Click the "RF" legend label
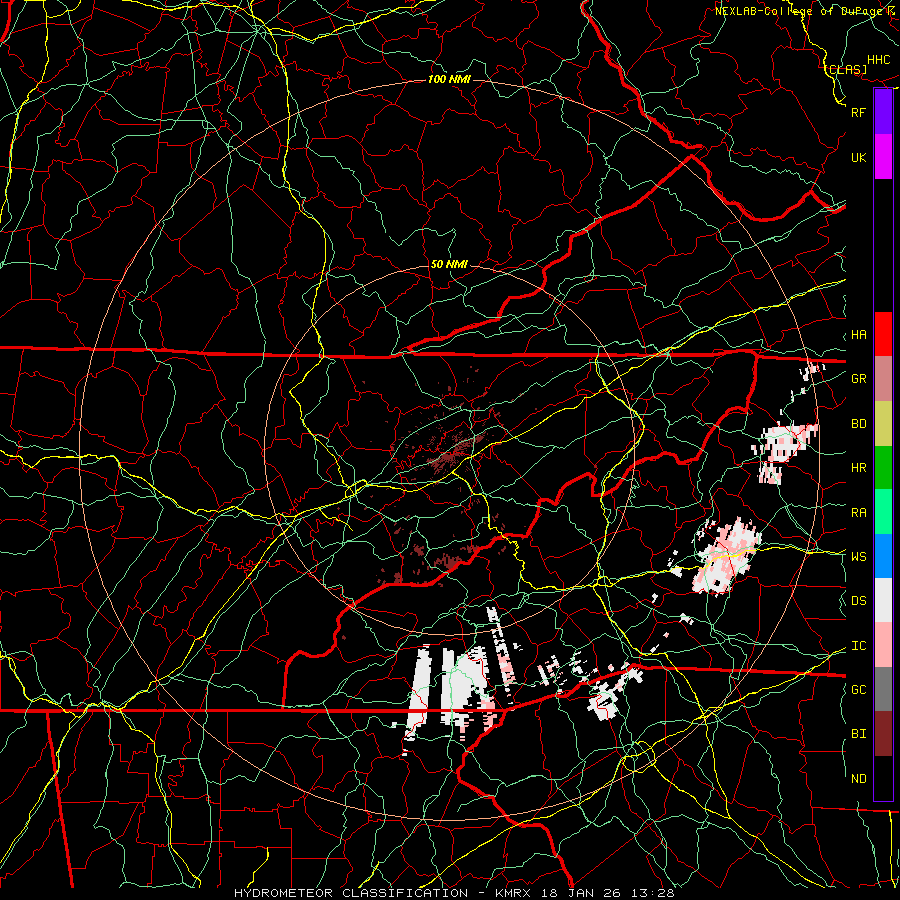This screenshot has width=900, height=900. (858, 112)
